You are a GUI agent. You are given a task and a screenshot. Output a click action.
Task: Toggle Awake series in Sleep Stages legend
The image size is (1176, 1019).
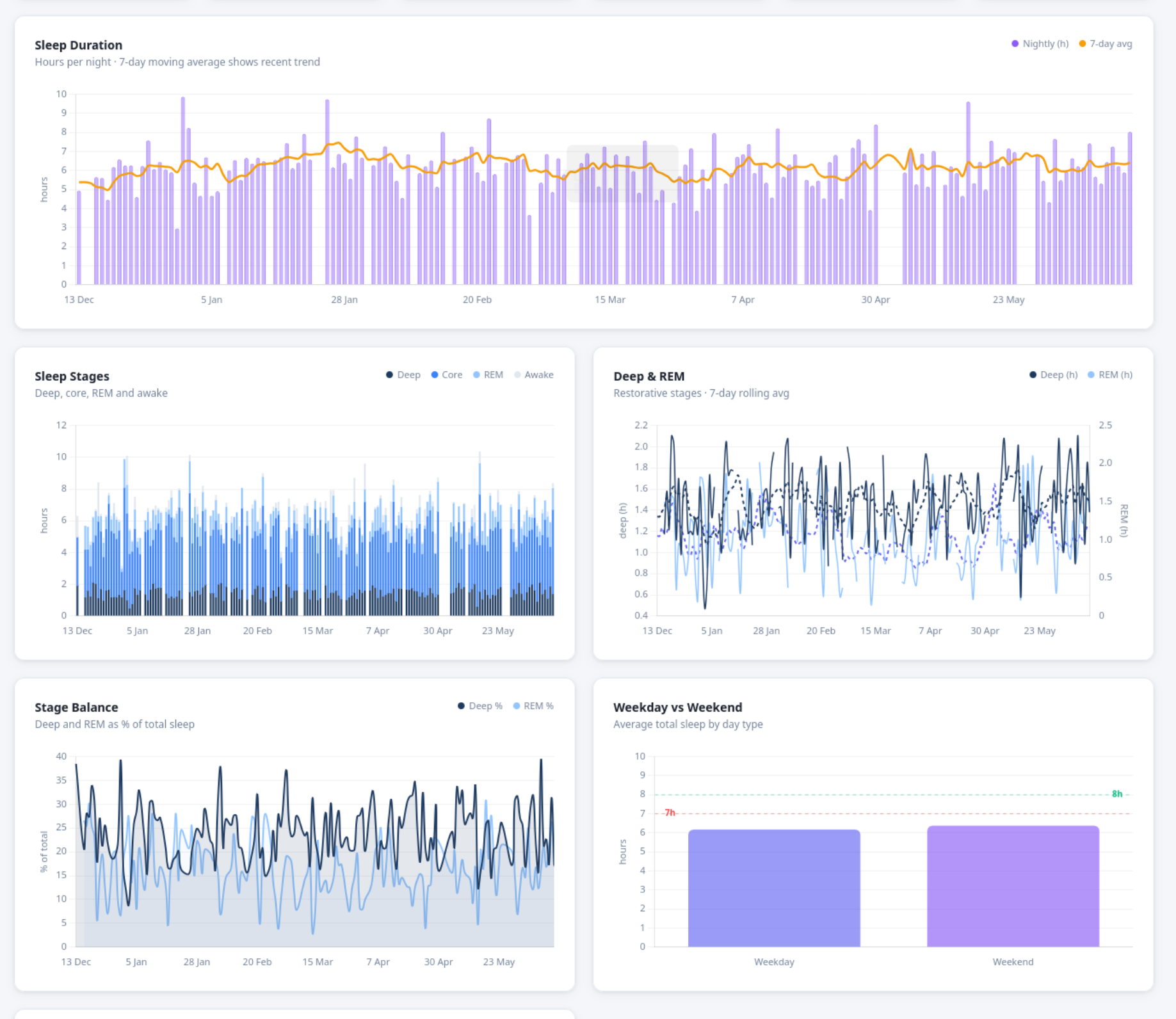point(534,374)
